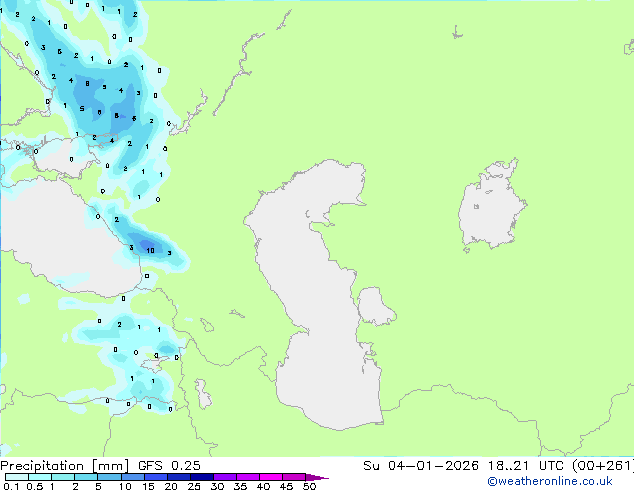The height and width of the screenshot is (490, 634).
Task: Select the legend color between 0.5 and 1
Action: coord(40,477)
